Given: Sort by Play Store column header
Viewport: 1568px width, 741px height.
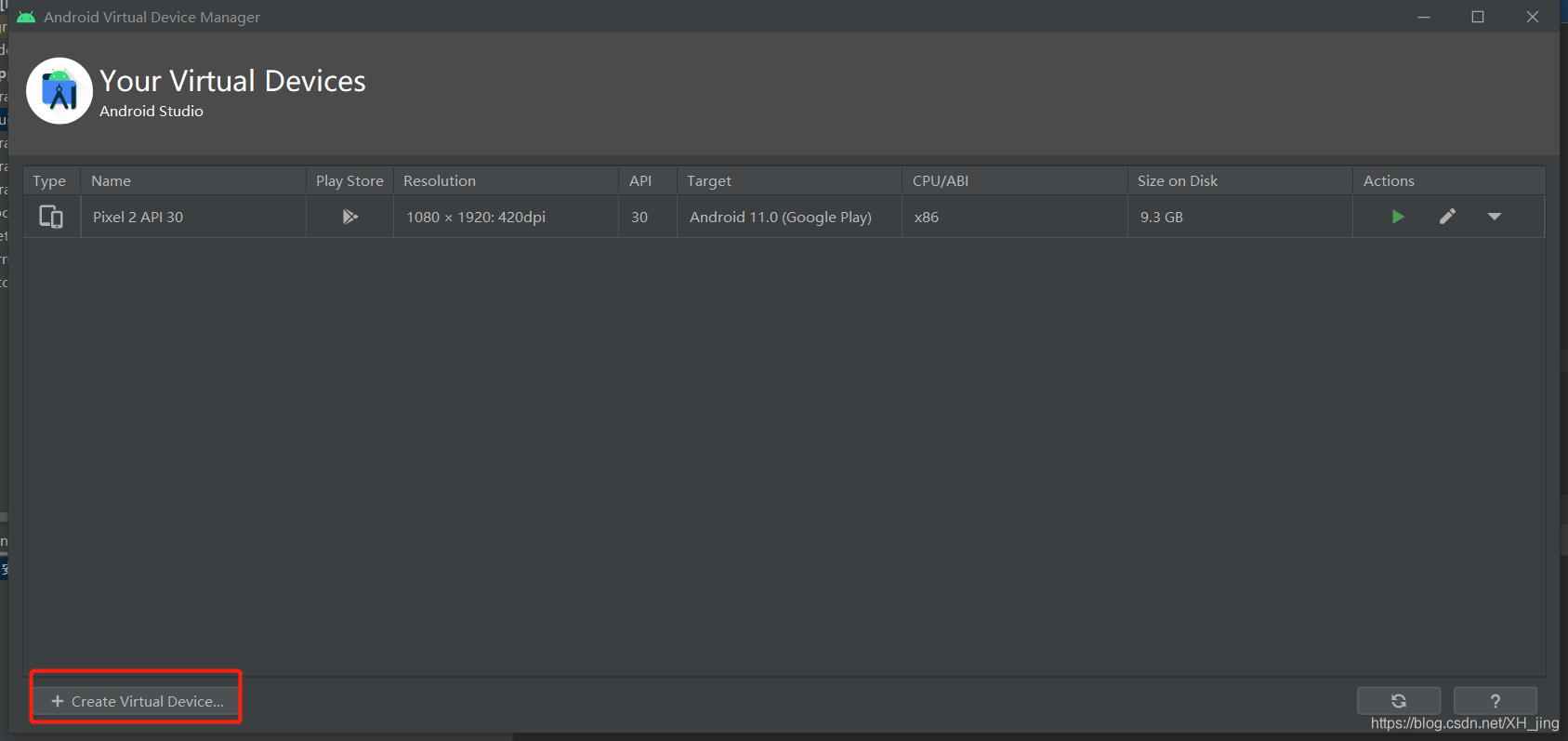Looking at the screenshot, I should (349, 180).
